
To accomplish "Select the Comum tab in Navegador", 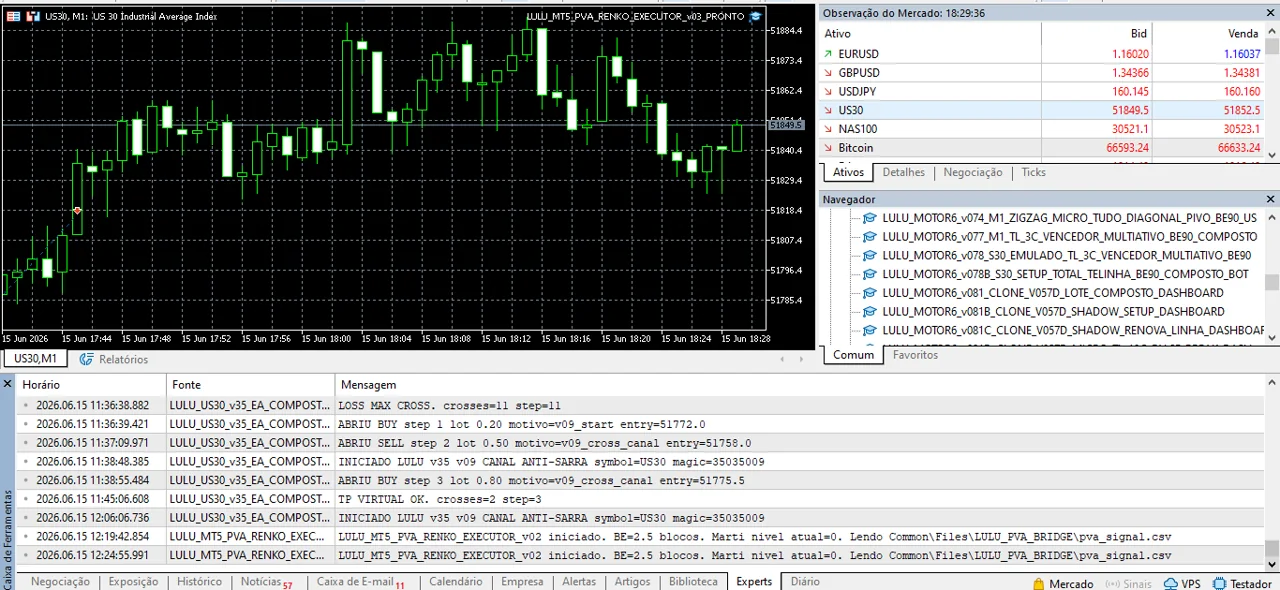I will (x=853, y=355).
